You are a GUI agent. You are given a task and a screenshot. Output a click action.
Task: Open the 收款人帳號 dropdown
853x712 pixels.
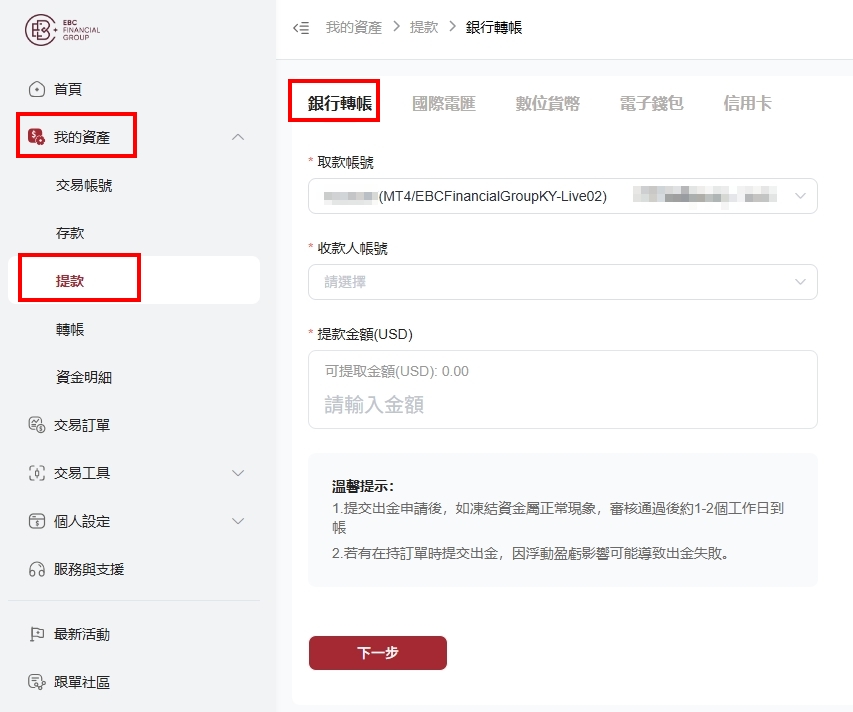pos(563,282)
